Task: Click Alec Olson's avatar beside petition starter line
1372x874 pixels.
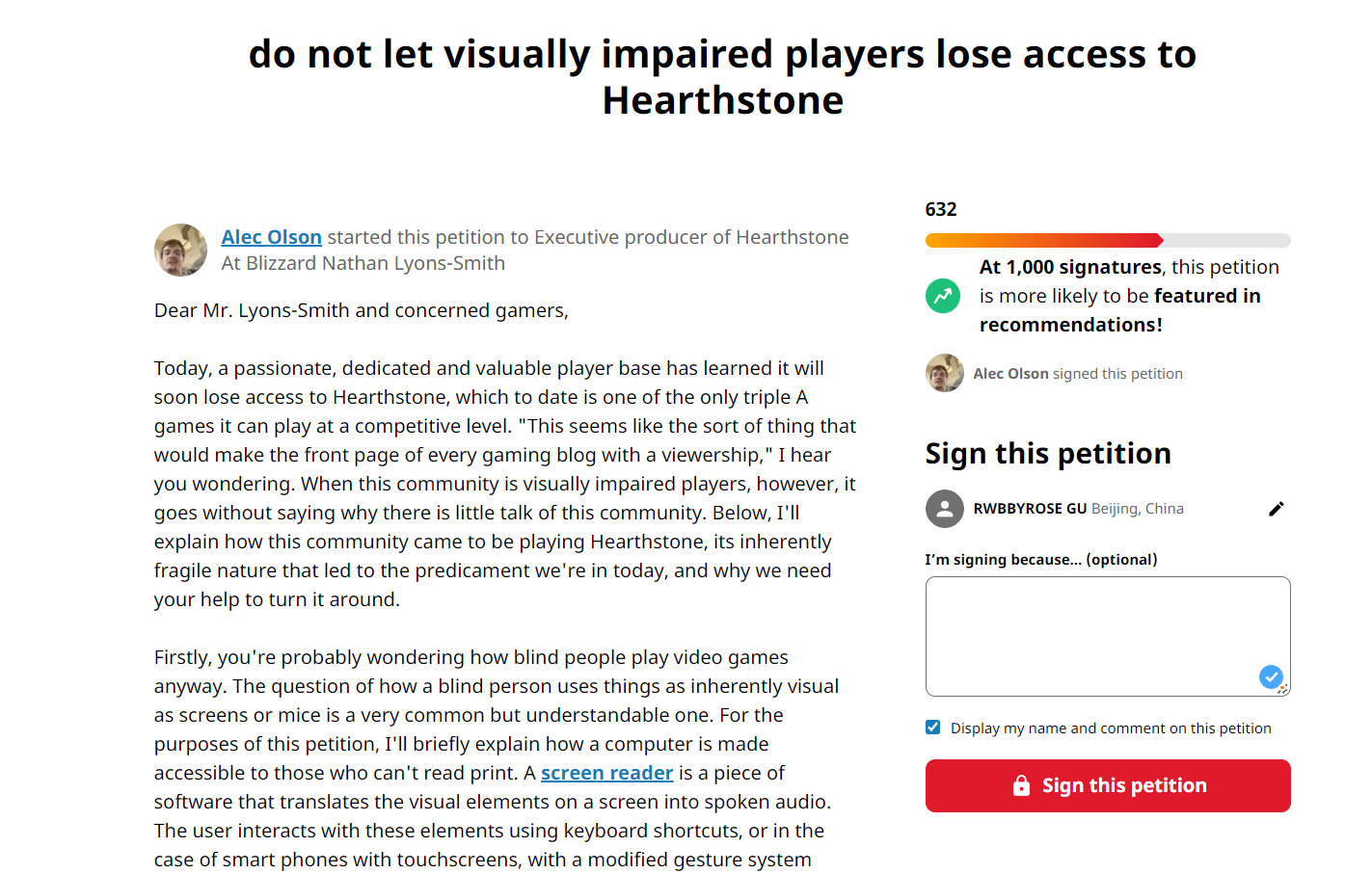Action: click(180, 251)
